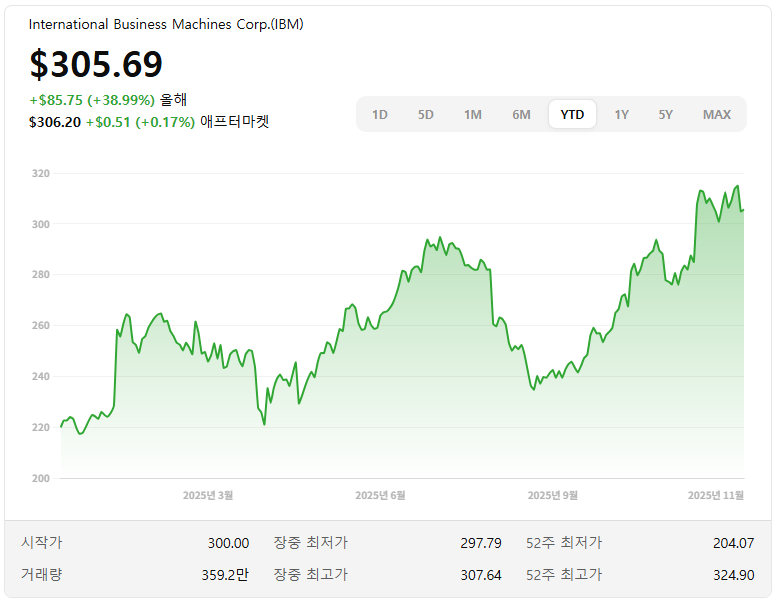Click the 52주 최고가 label
776x604 pixels.
pos(564,574)
